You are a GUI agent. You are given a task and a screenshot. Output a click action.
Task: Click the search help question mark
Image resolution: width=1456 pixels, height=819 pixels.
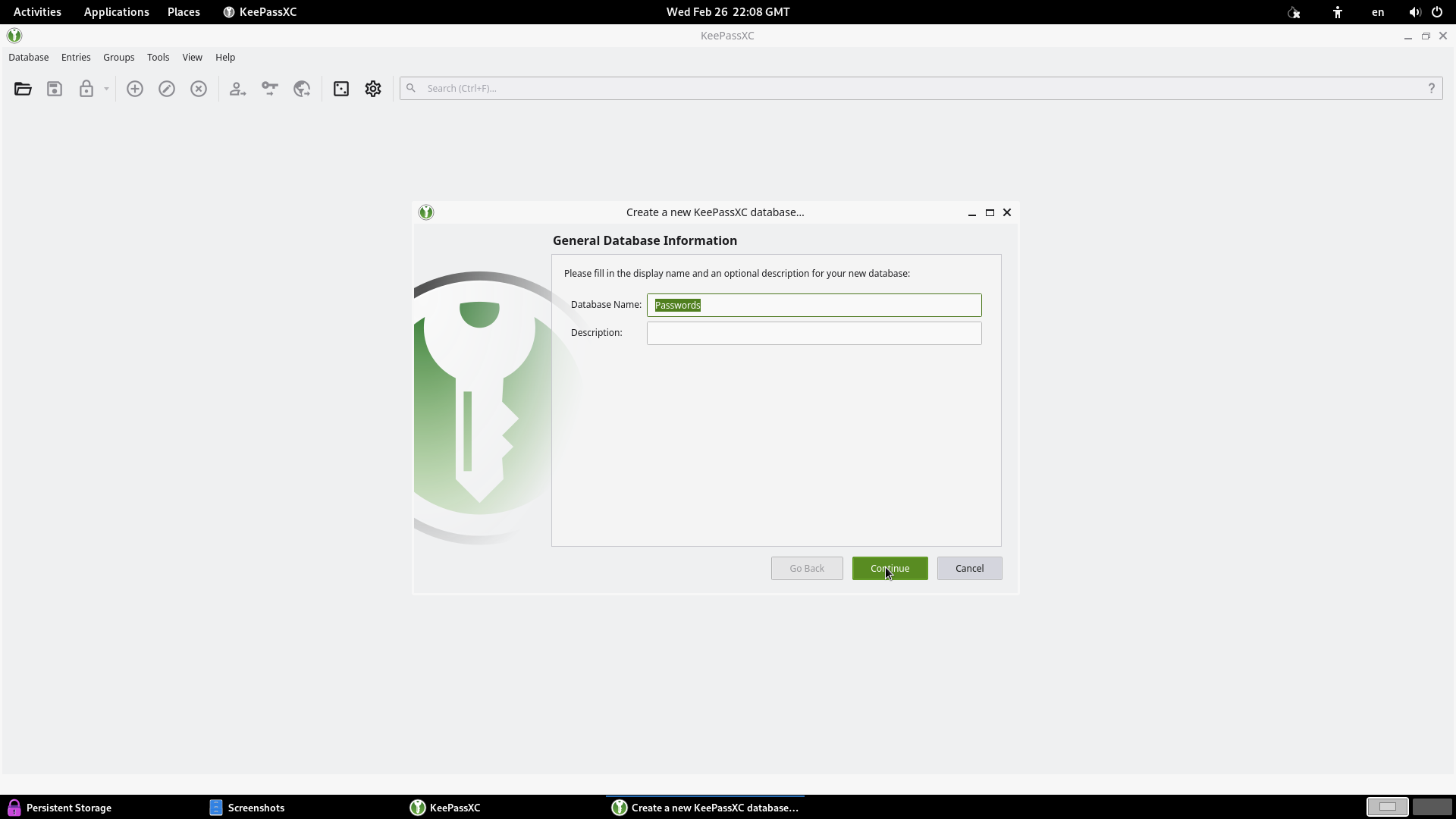click(1431, 89)
